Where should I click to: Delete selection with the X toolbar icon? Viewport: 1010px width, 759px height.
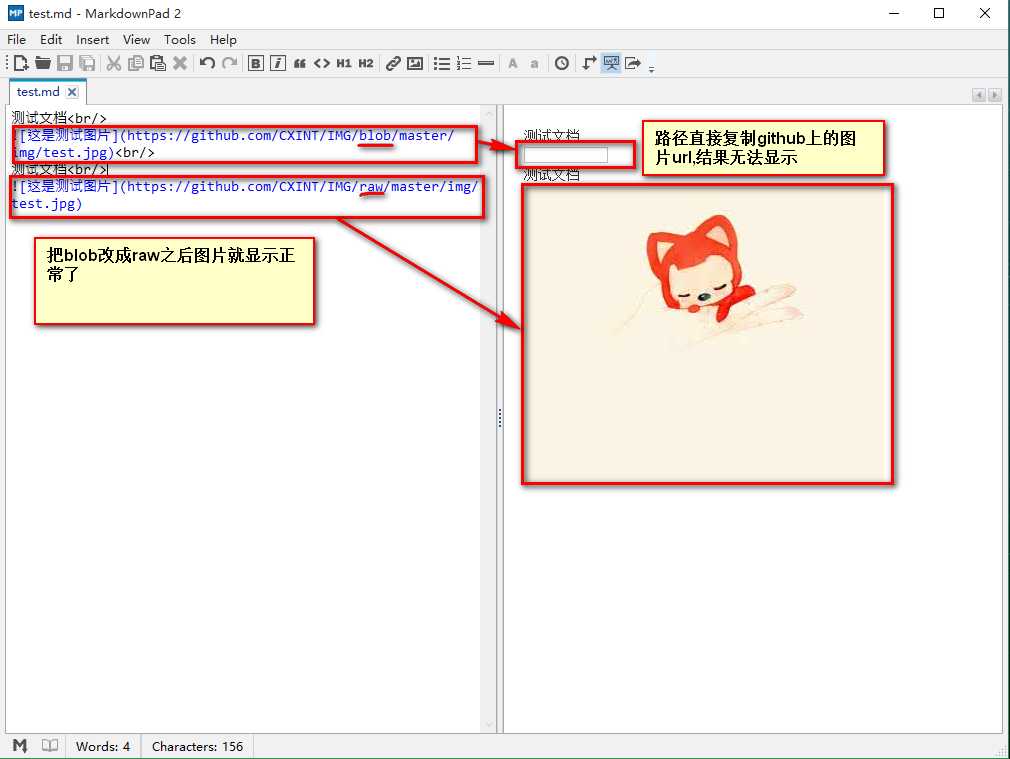[x=180, y=63]
